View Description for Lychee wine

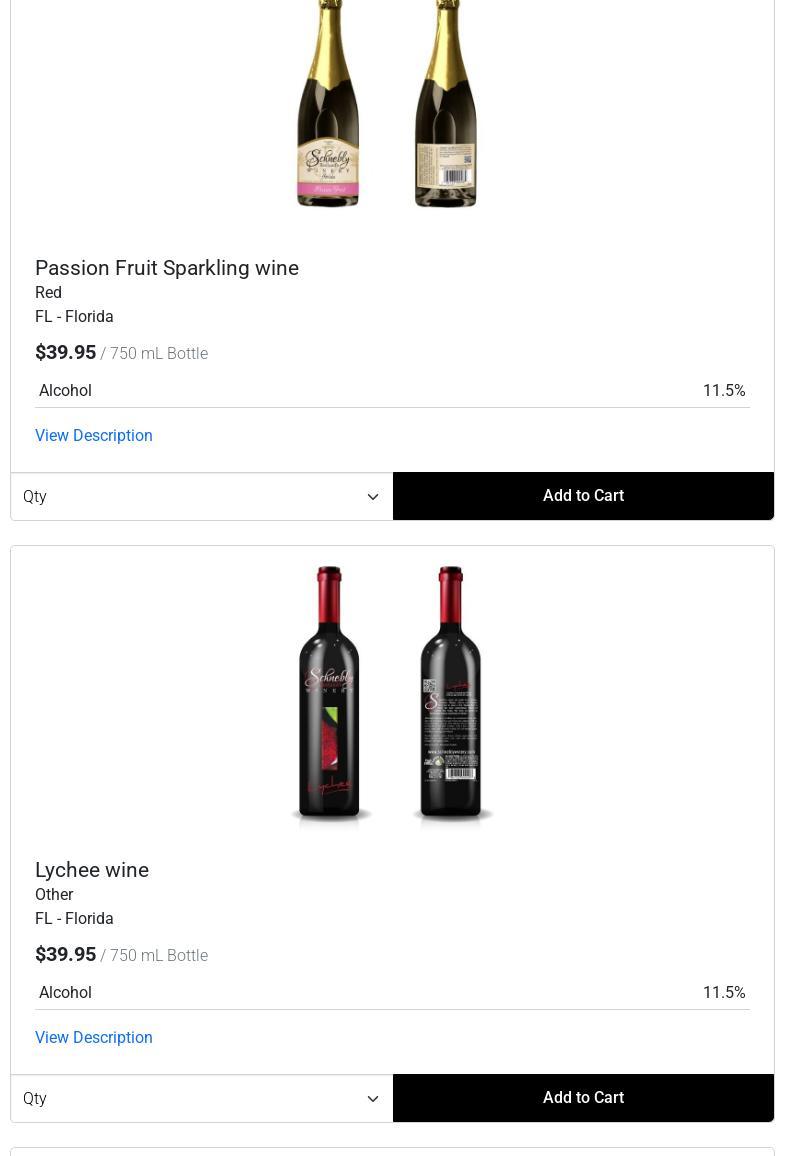[x=94, y=1038]
